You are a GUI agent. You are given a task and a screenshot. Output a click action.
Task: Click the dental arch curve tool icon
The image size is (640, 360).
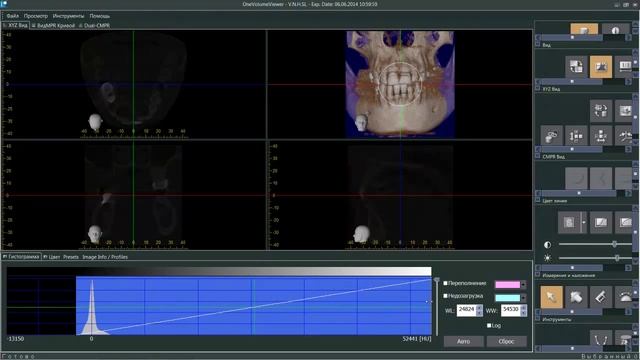[601, 338]
